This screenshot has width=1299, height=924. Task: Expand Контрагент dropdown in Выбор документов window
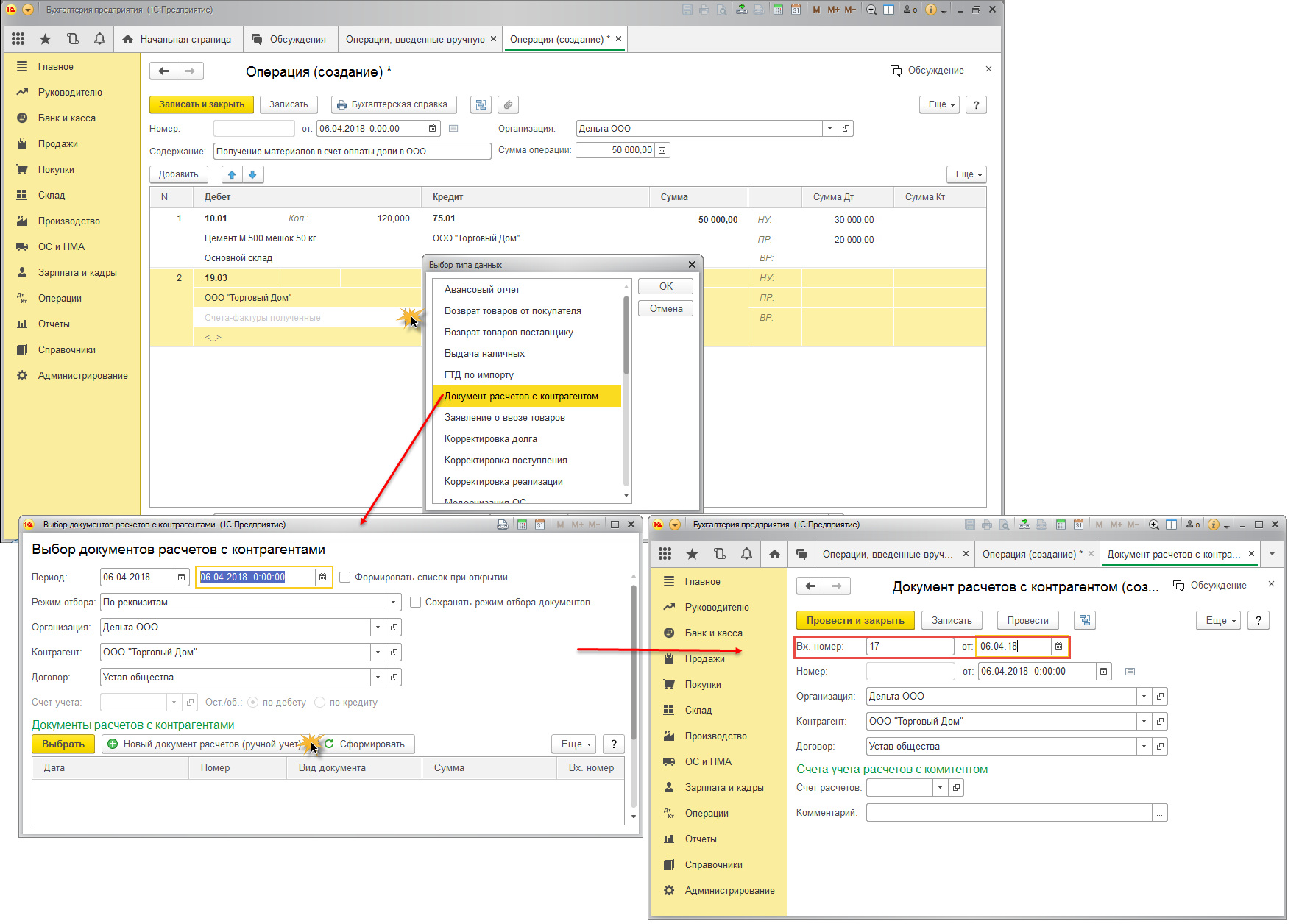click(x=378, y=653)
